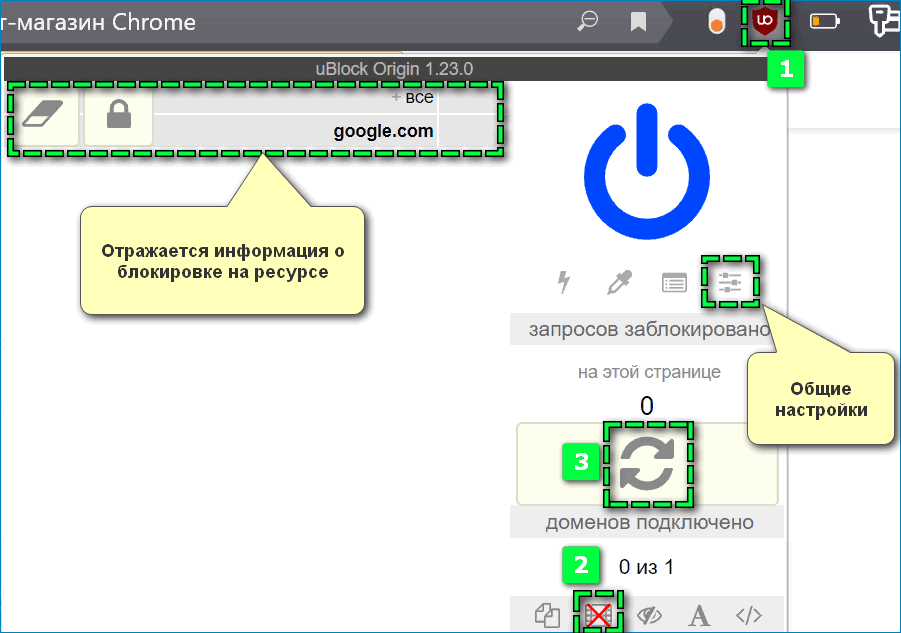Toggle the crossed-out grid media switch
901x633 pixels.
597,616
